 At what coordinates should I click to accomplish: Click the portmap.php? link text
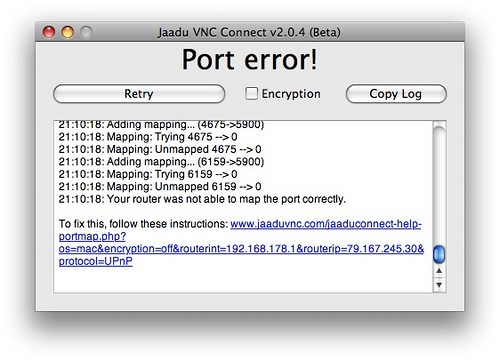point(92,236)
